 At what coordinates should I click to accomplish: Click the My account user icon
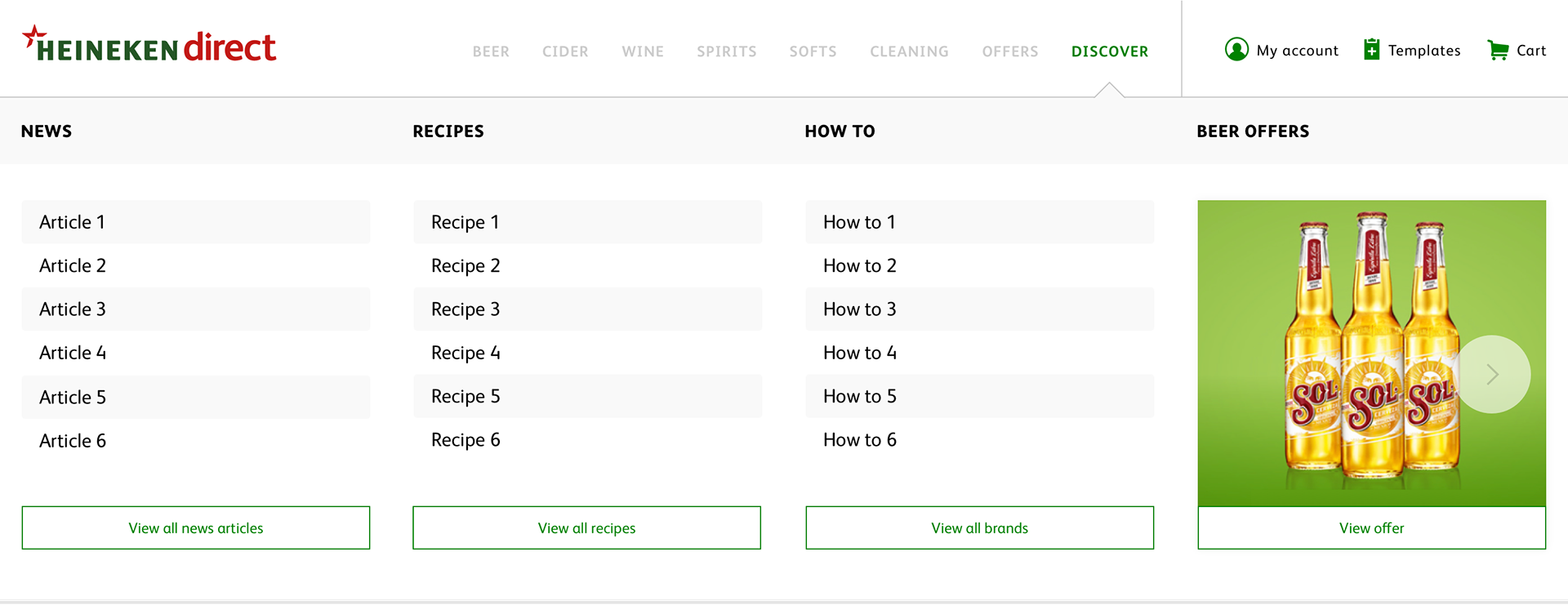[1236, 50]
